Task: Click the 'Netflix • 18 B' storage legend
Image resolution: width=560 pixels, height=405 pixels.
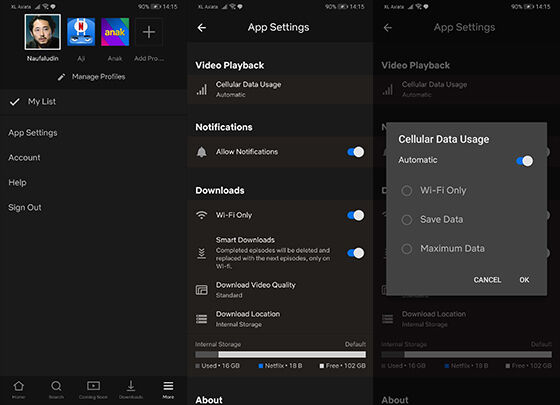Action: click(x=280, y=366)
